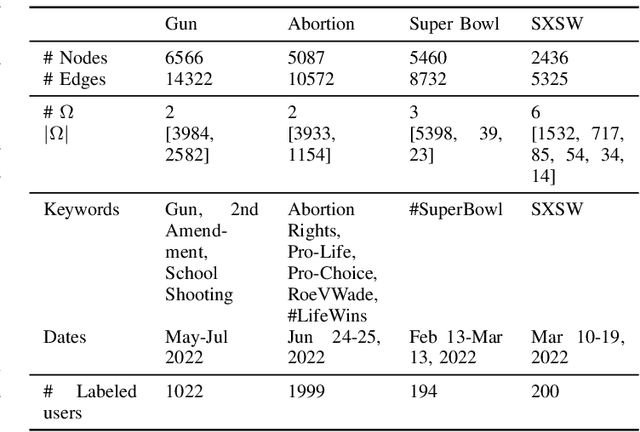Viewport: 640px width, 432px height.
Task: Select the SXSW column header
Action: [552, 23]
